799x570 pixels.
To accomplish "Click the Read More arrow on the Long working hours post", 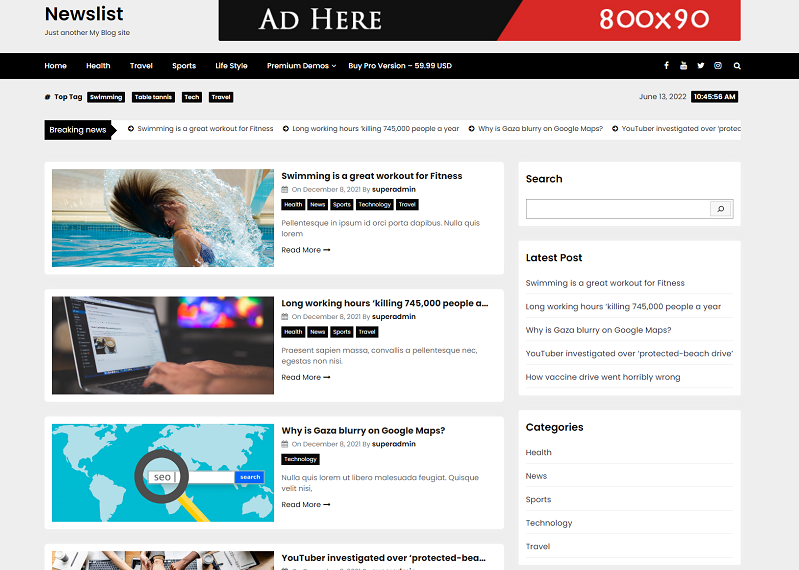I will tap(327, 377).
